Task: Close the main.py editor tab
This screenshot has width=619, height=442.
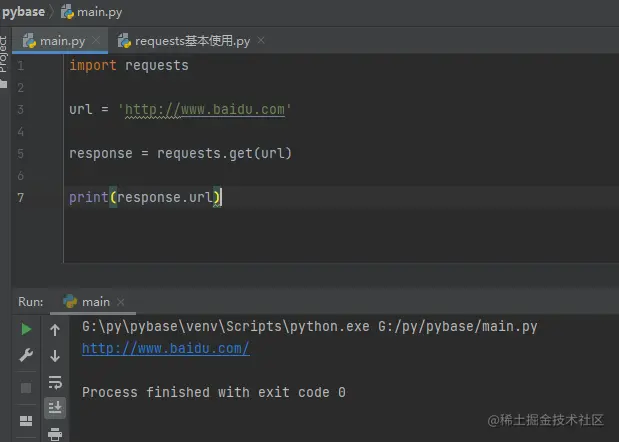Action: pos(96,40)
